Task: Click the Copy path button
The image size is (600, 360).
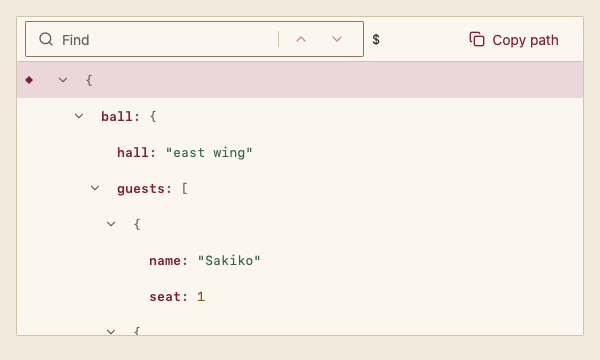Action: tap(514, 40)
